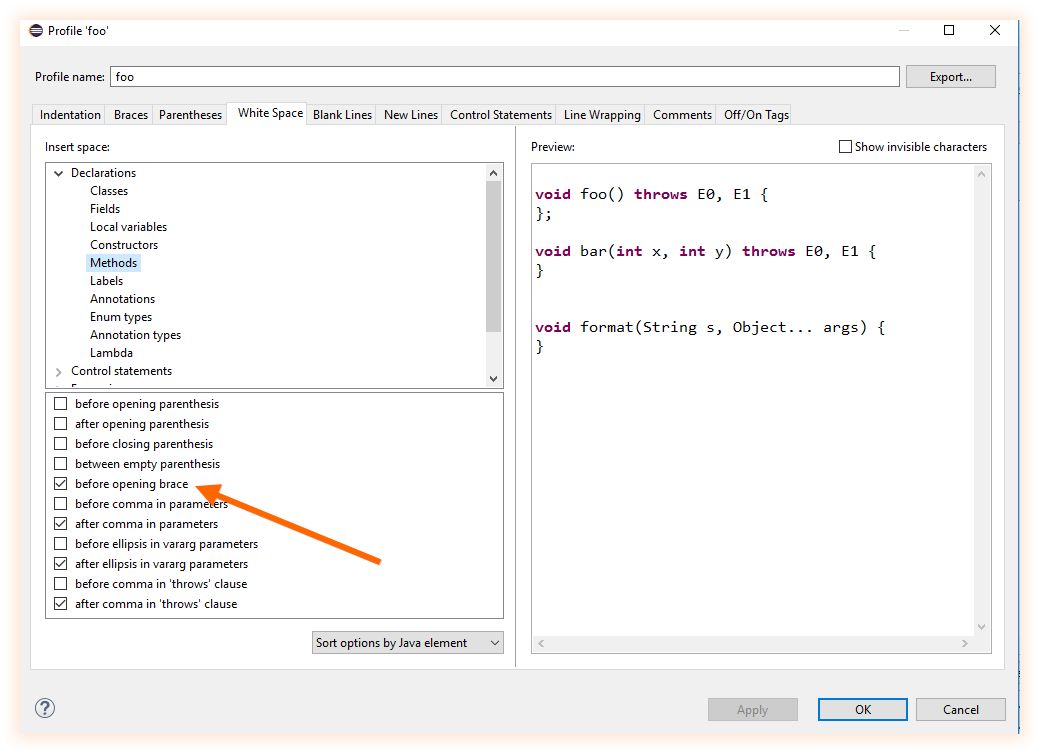Click tree scrollbar up arrow
1040x754 pixels.
(x=493, y=173)
